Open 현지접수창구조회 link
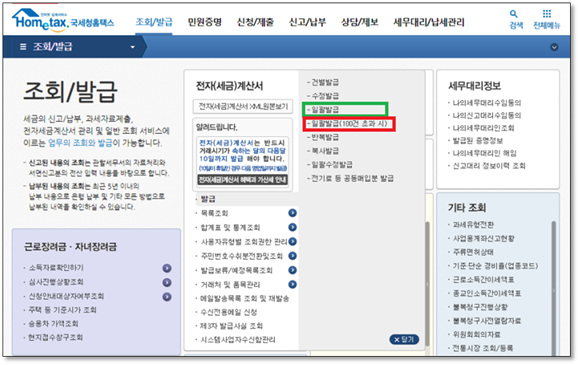This screenshot has height=365, width=579. 55,337
